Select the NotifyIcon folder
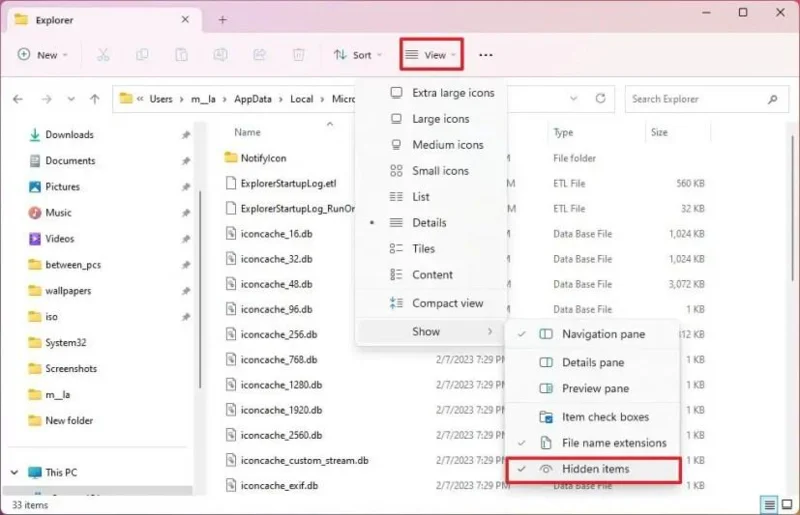This screenshot has width=800, height=515. [264, 158]
